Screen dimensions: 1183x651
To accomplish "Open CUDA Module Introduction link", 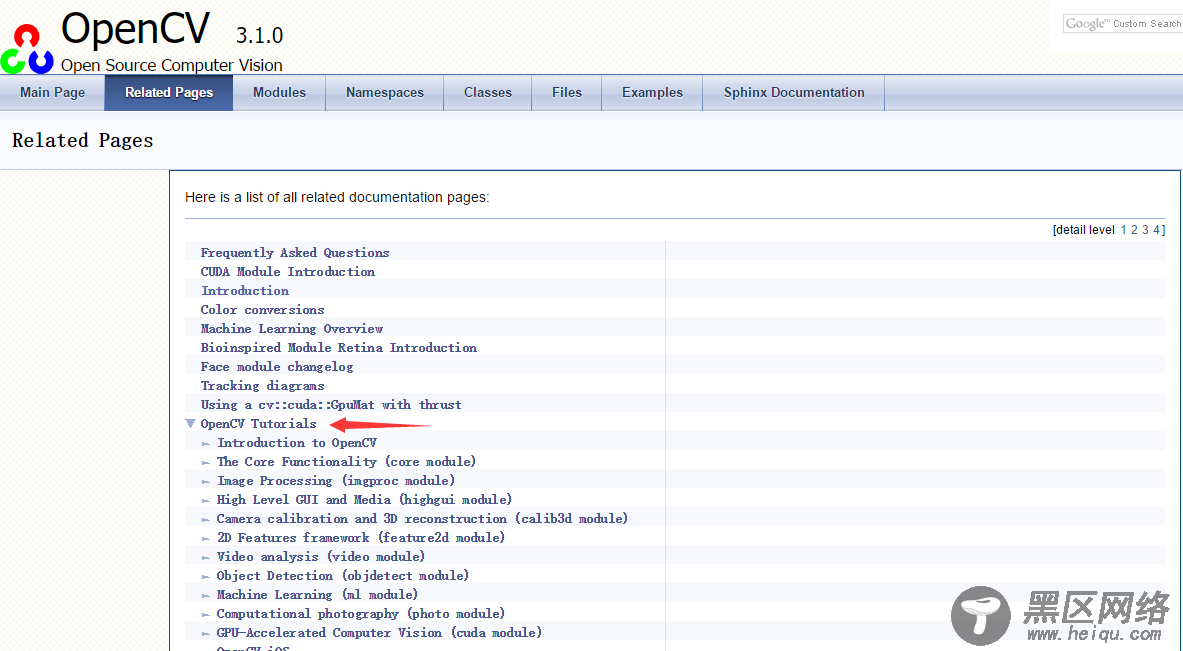I will (x=287, y=272).
